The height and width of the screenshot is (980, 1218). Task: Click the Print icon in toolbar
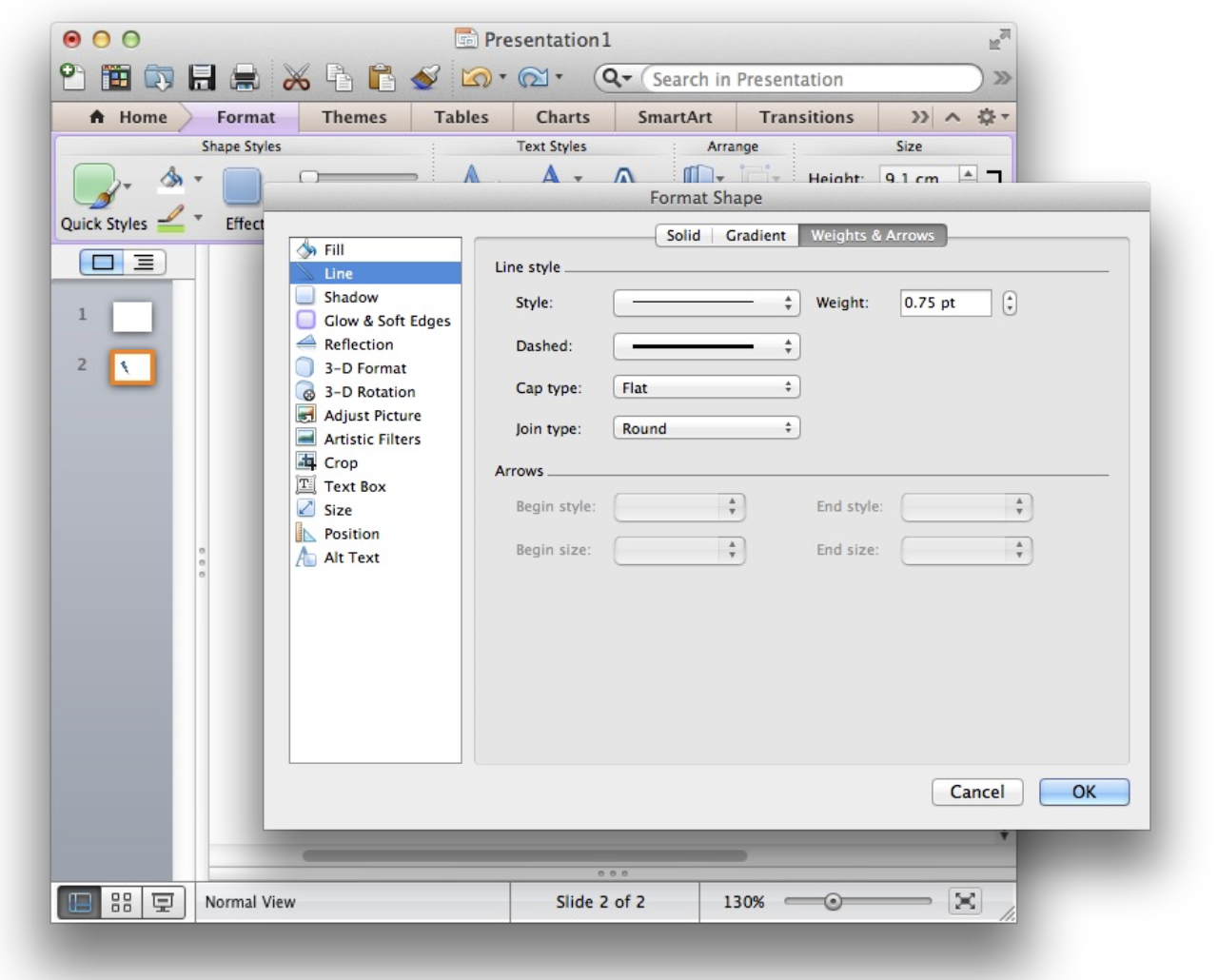245,78
